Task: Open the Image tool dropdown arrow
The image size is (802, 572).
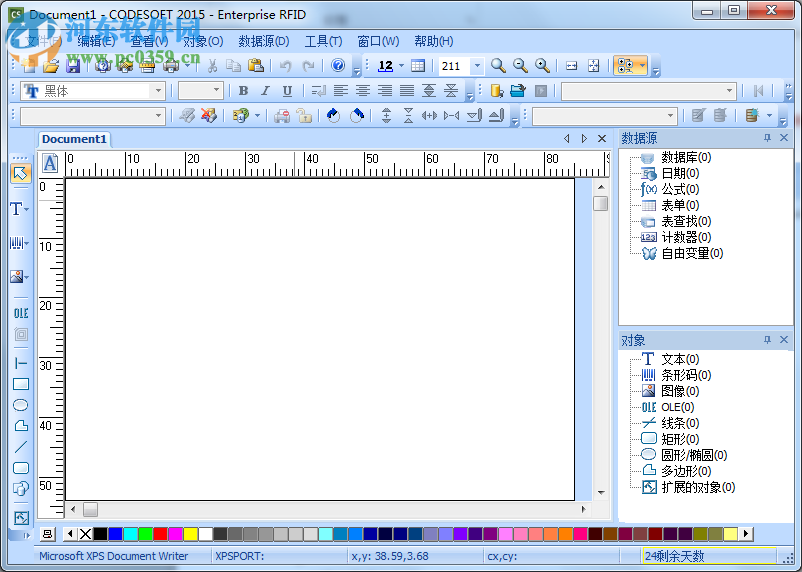Action: tap(27, 277)
